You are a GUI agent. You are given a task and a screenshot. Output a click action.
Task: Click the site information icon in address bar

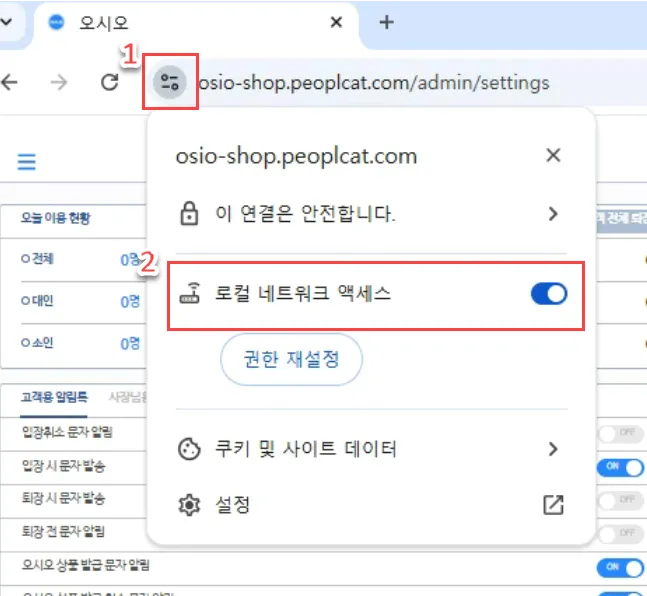(x=170, y=82)
